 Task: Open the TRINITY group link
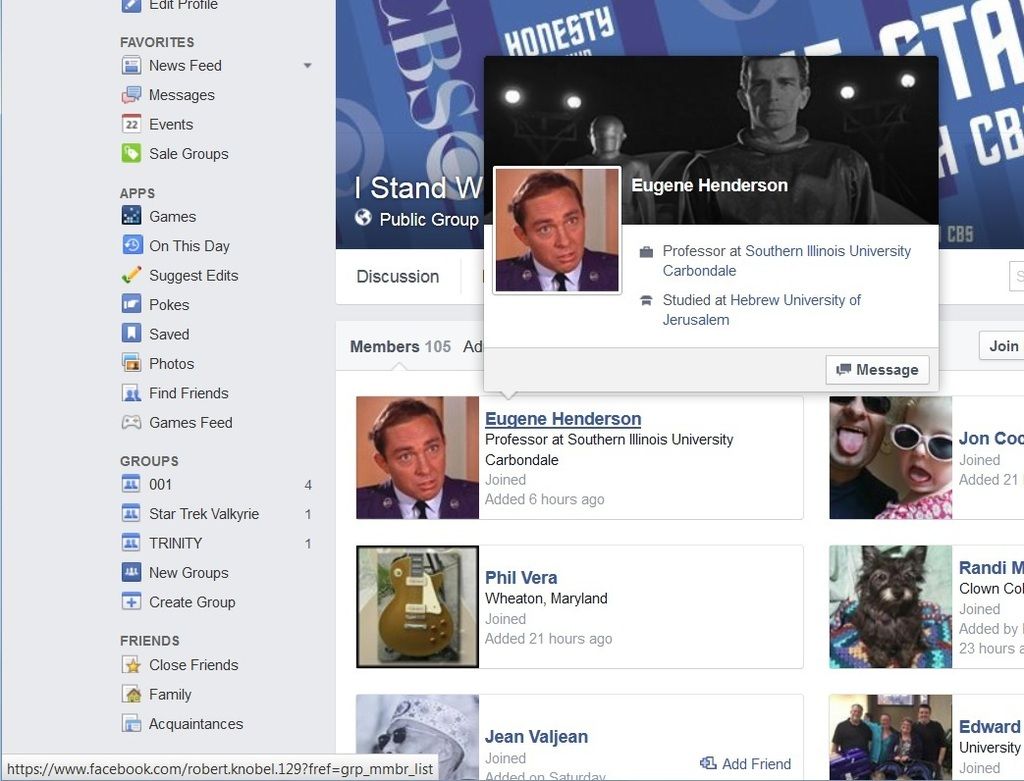click(176, 543)
